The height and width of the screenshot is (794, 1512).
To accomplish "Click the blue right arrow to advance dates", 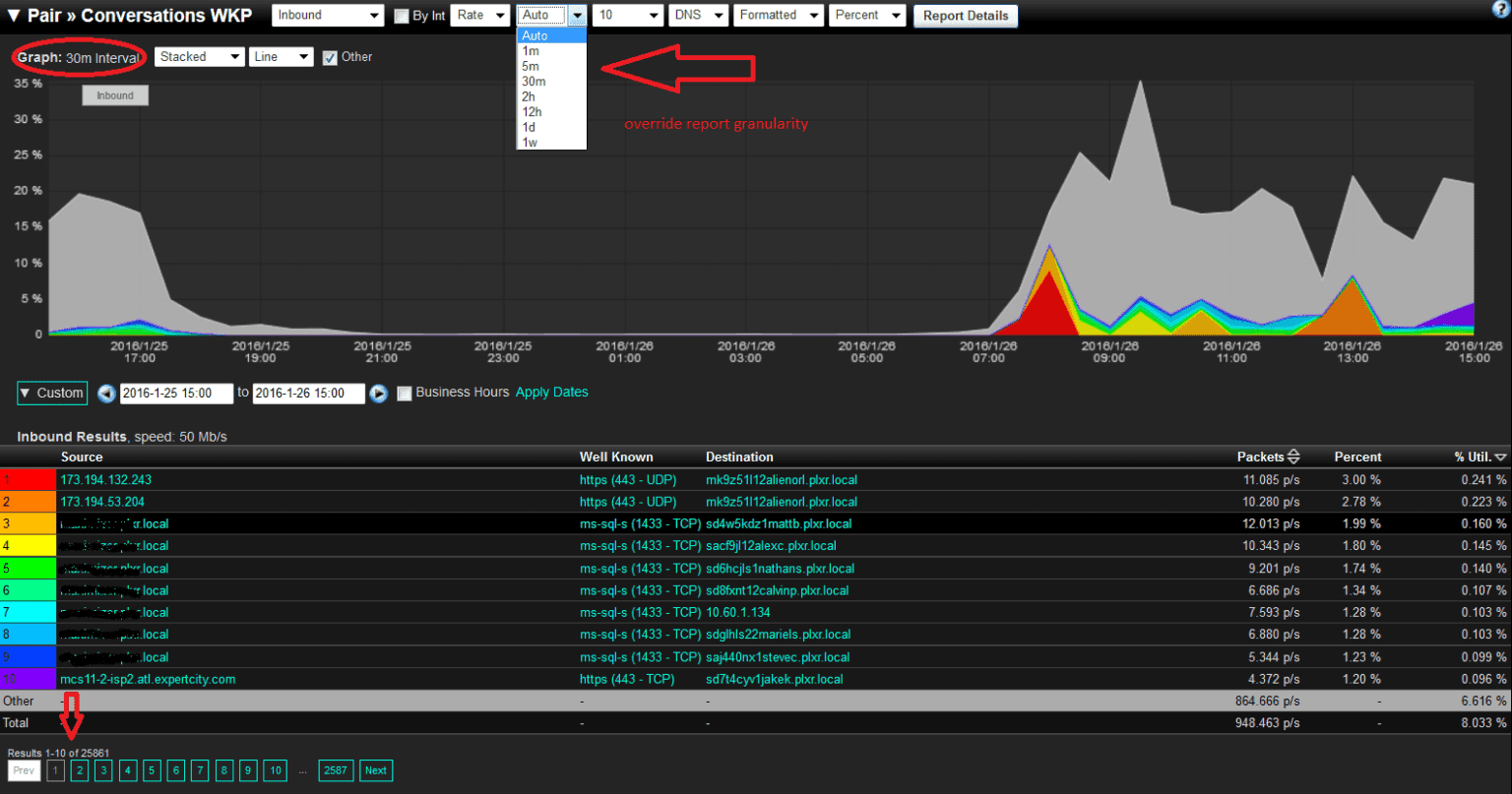I will (379, 393).
